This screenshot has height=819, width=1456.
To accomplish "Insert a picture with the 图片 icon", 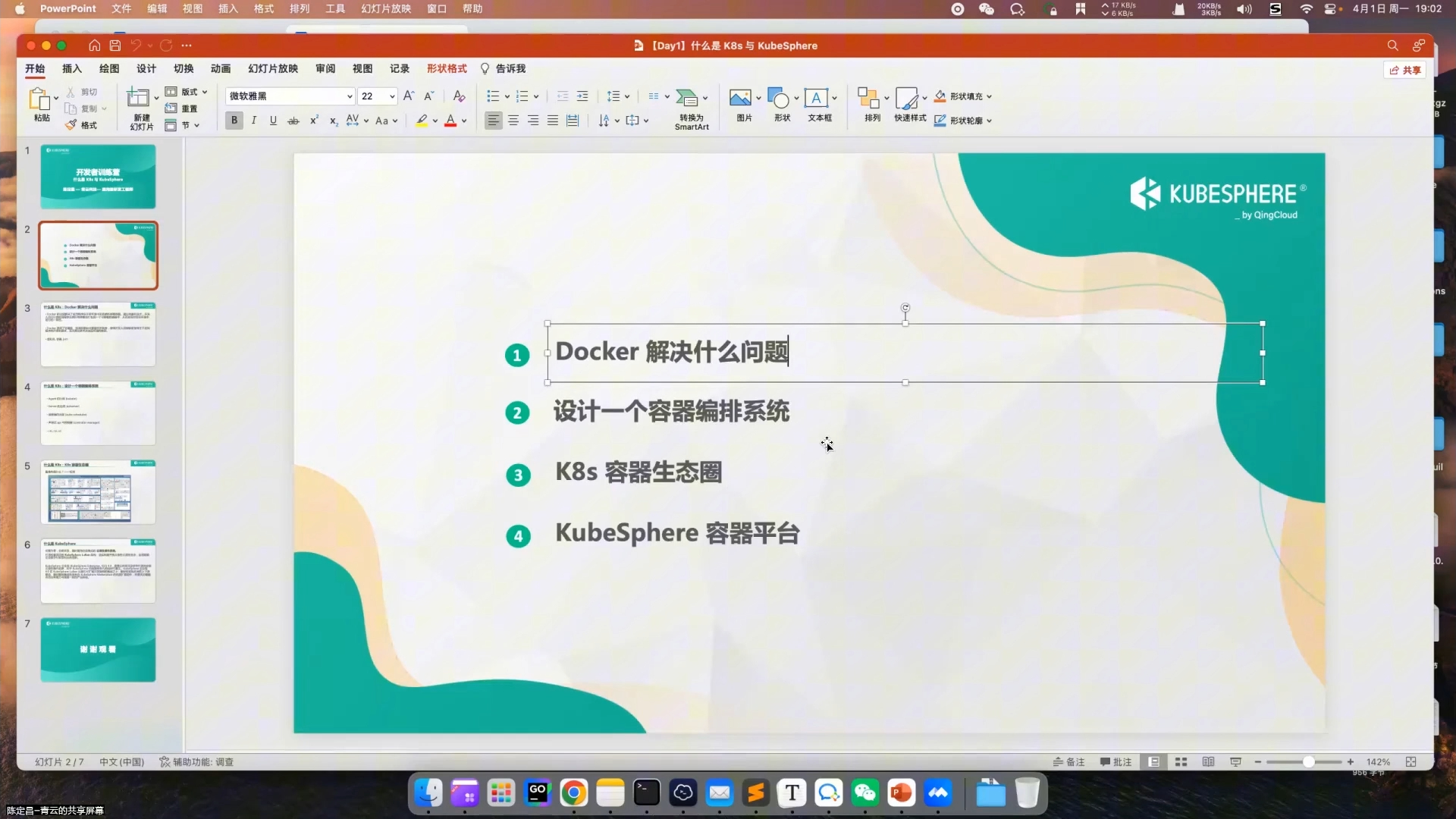I will point(740,99).
